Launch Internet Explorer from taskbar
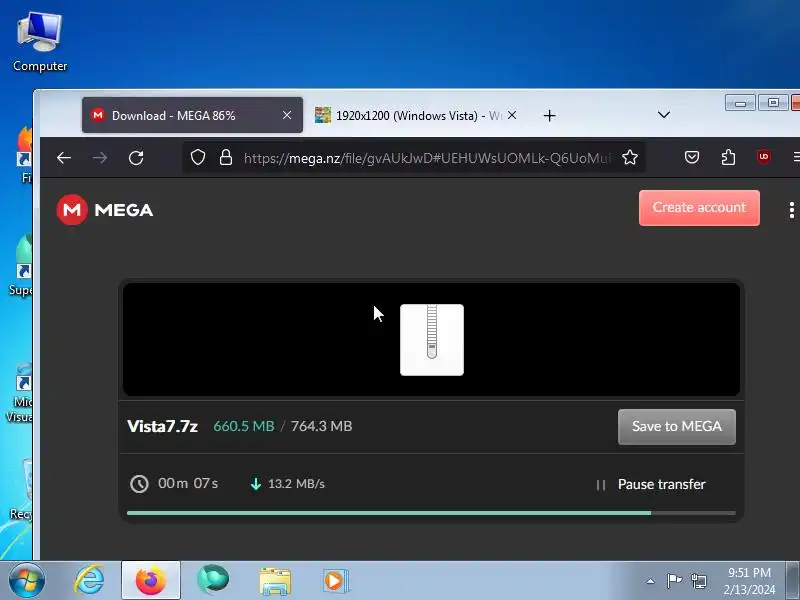The height and width of the screenshot is (600, 800). click(x=89, y=581)
